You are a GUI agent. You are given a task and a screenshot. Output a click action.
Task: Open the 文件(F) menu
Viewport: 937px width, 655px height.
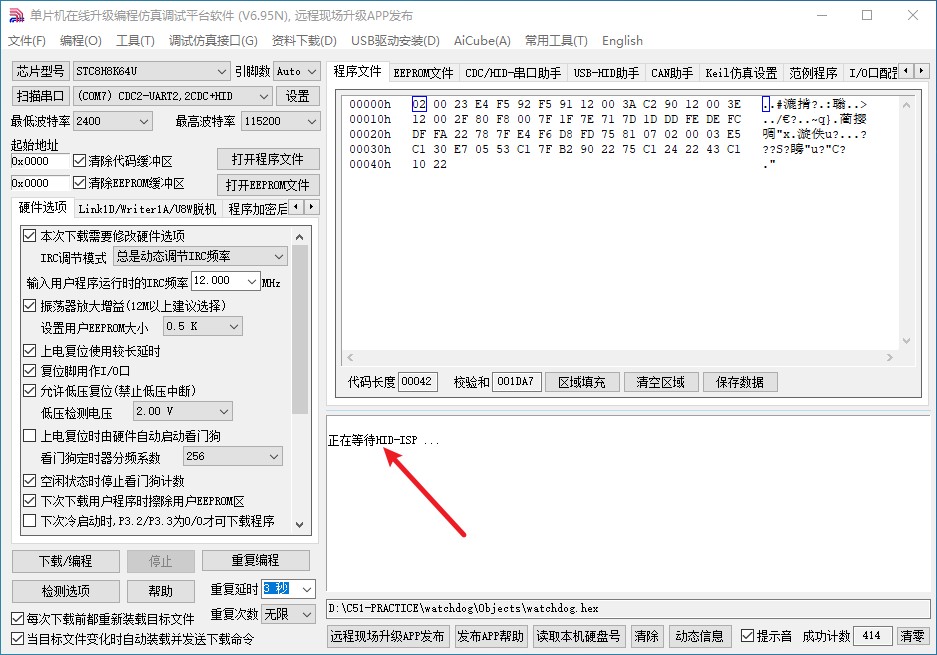point(27,41)
